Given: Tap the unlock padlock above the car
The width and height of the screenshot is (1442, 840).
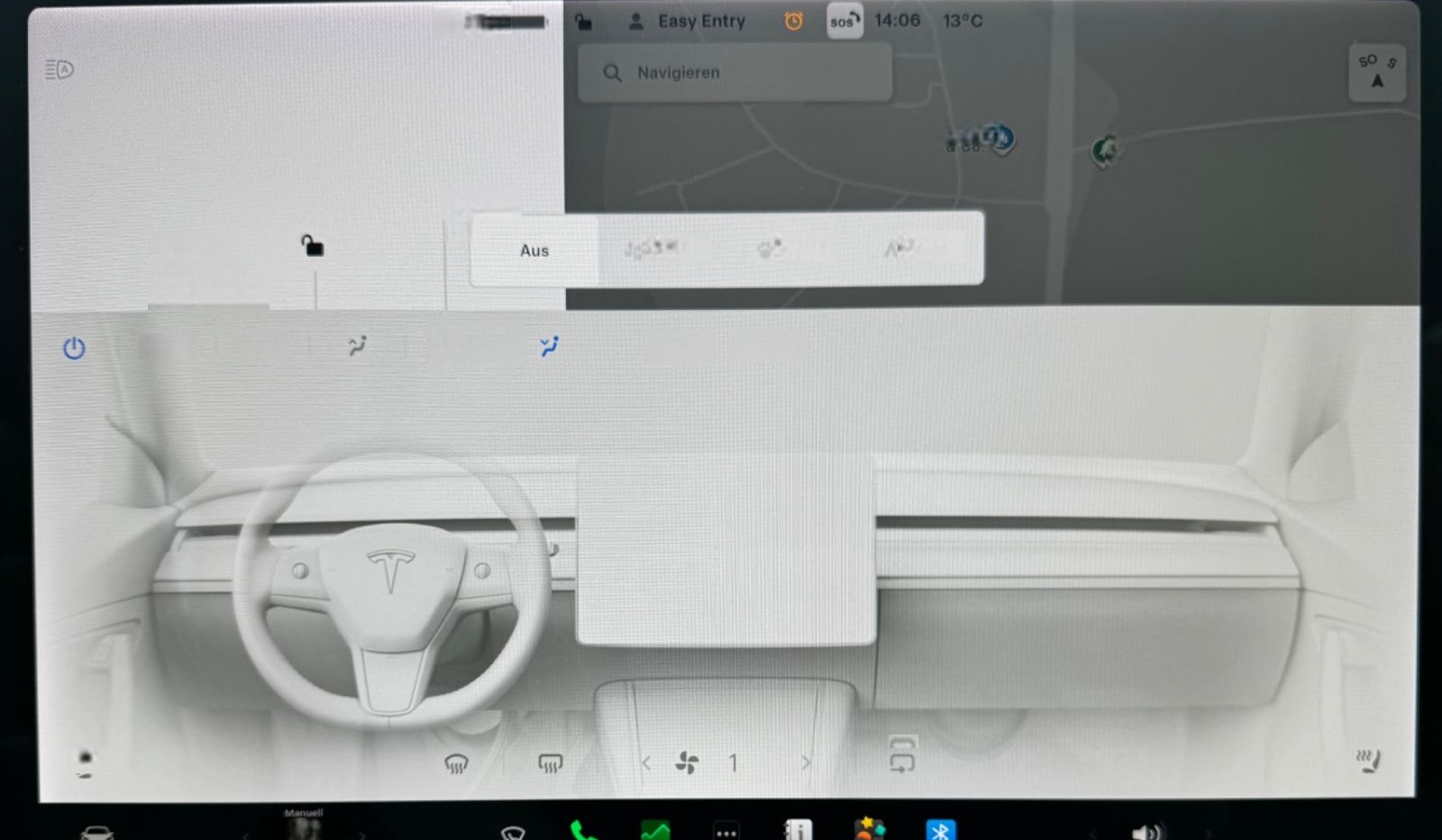Looking at the screenshot, I should point(312,245).
